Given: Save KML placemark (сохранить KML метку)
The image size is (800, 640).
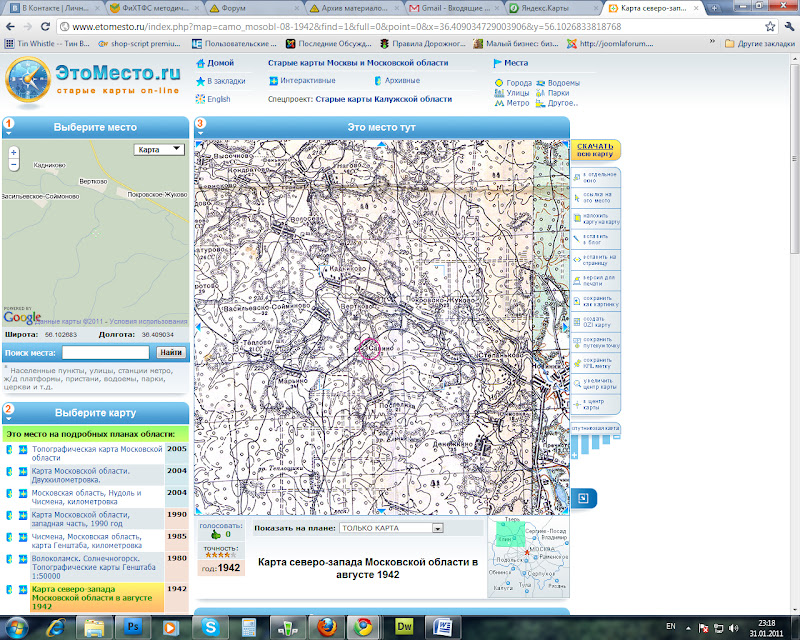Looking at the screenshot, I should [x=595, y=363].
